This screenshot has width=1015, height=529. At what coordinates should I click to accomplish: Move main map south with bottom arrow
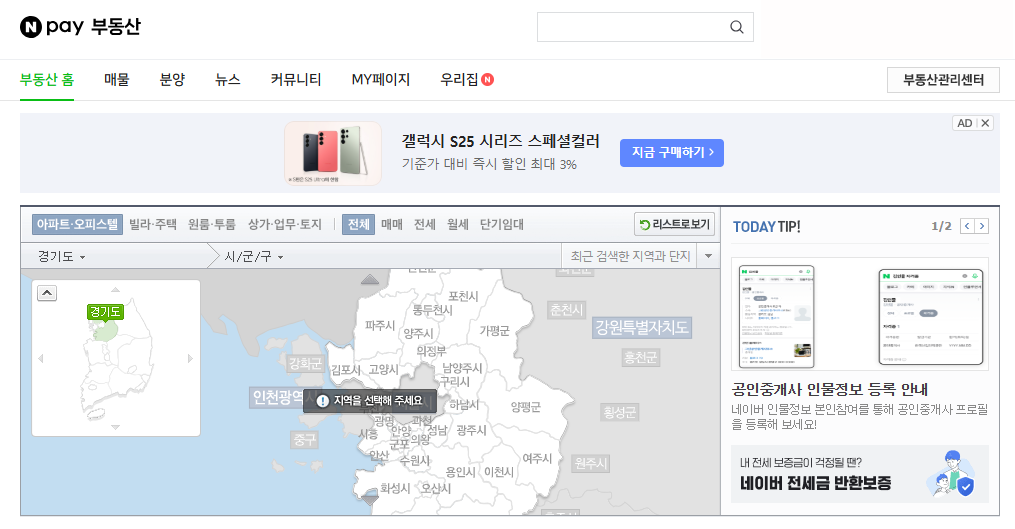[370, 500]
